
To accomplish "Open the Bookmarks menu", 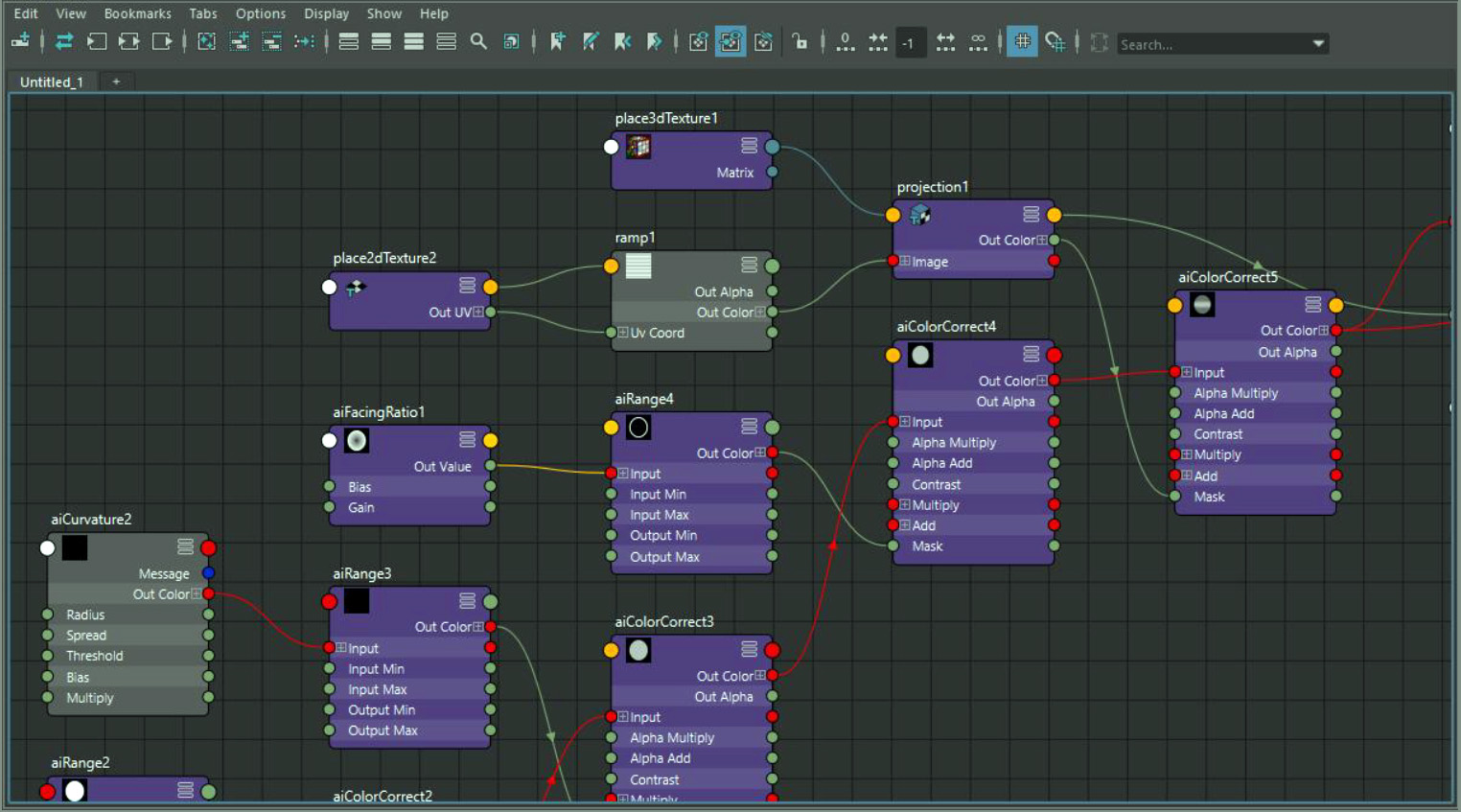I will click(x=138, y=13).
